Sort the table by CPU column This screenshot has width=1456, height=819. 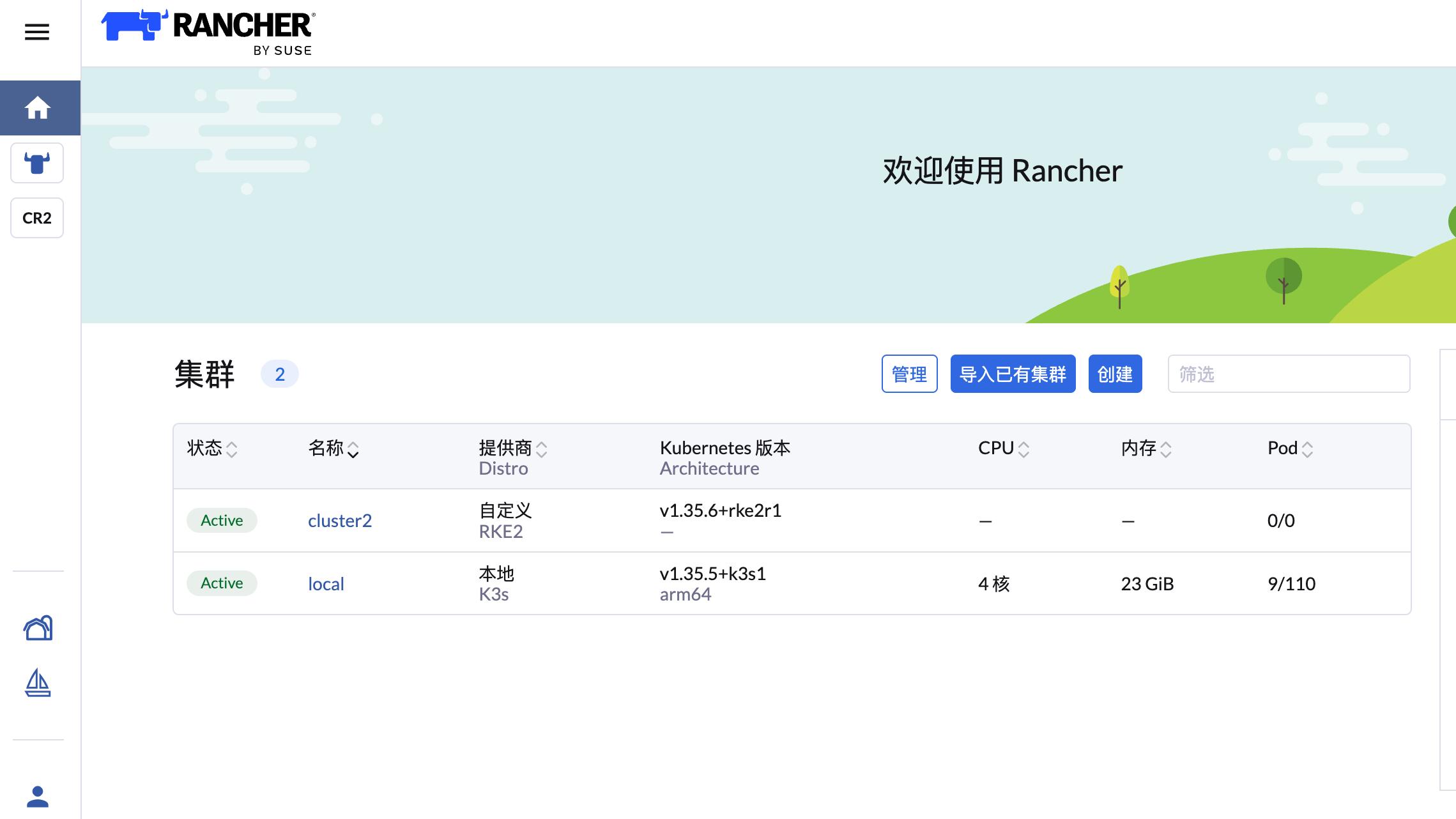tap(1004, 448)
